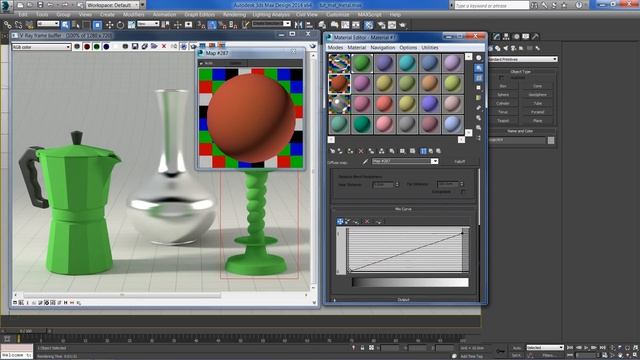This screenshot has width=640, height=360.
Task: Expand the Output rollout
Action: click(403, 300)
